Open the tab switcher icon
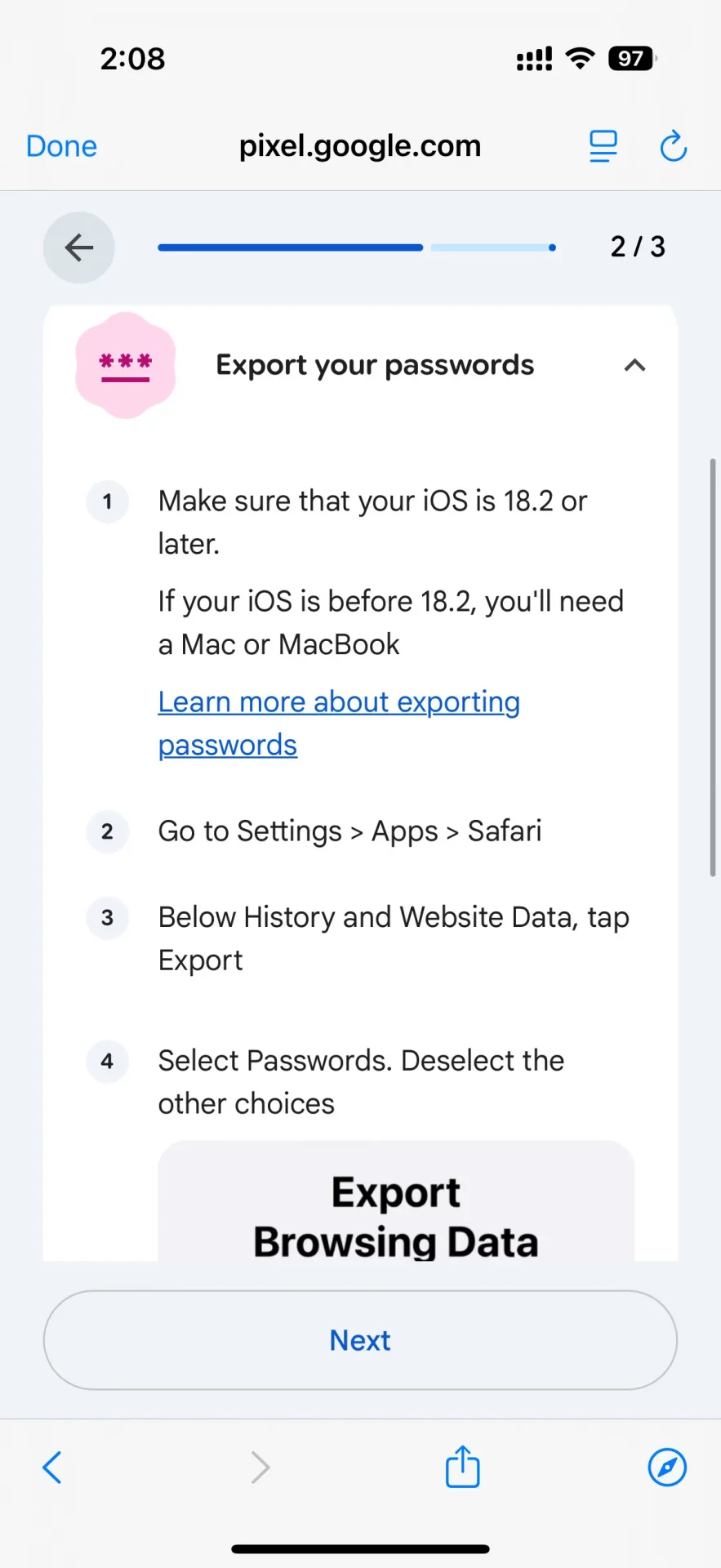Screen dimensions: 721x1568 point(603,145)
